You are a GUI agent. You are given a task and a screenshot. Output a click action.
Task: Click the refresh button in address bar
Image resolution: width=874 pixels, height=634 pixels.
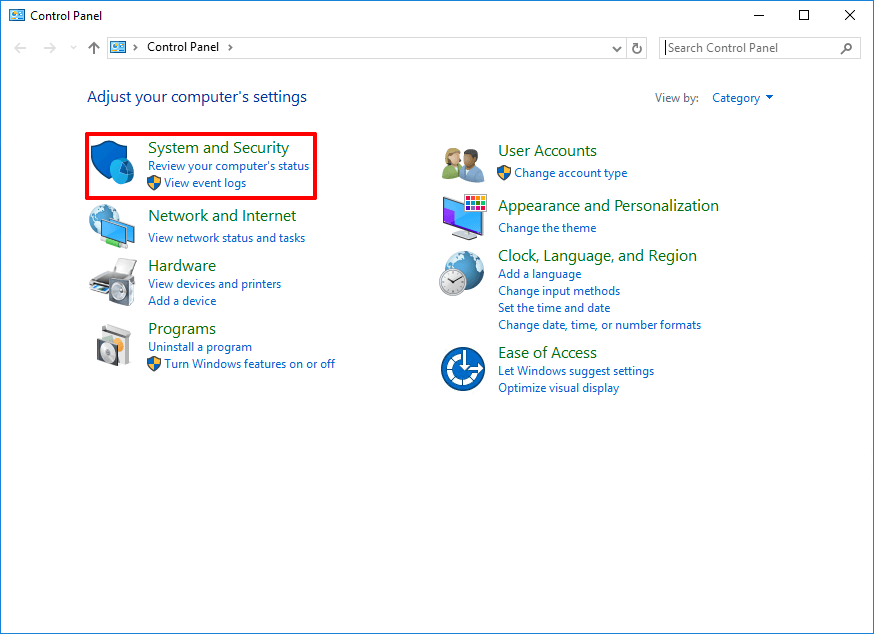(638, 48)
